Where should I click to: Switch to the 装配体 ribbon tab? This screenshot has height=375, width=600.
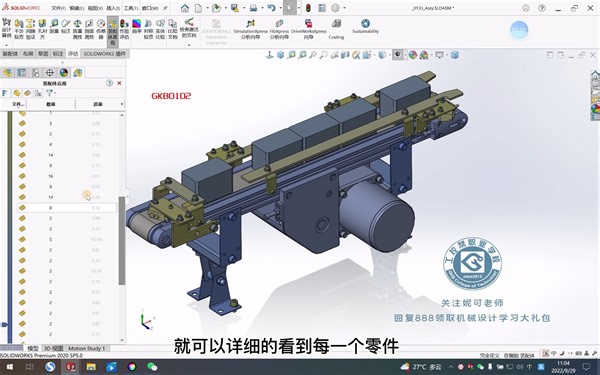pos(10,54)
